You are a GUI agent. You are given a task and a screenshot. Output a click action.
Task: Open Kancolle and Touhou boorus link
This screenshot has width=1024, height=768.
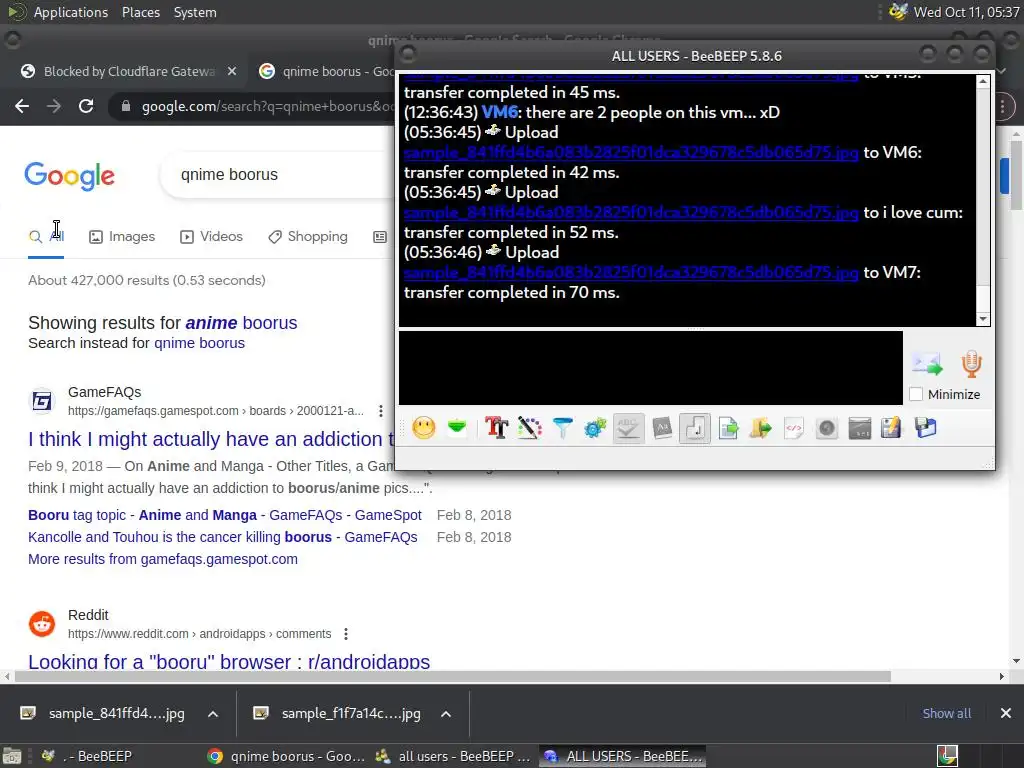pos(223,537)
